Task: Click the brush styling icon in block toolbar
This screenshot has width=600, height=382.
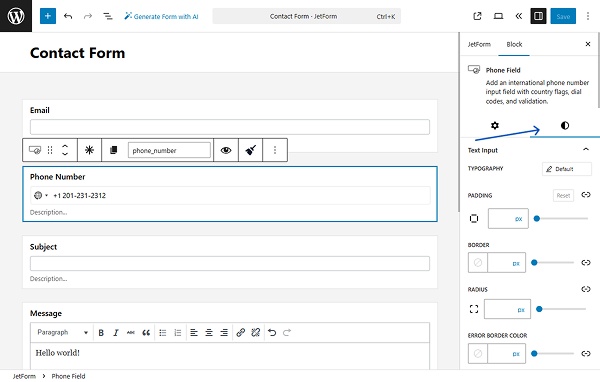Action: click(251, 150)
